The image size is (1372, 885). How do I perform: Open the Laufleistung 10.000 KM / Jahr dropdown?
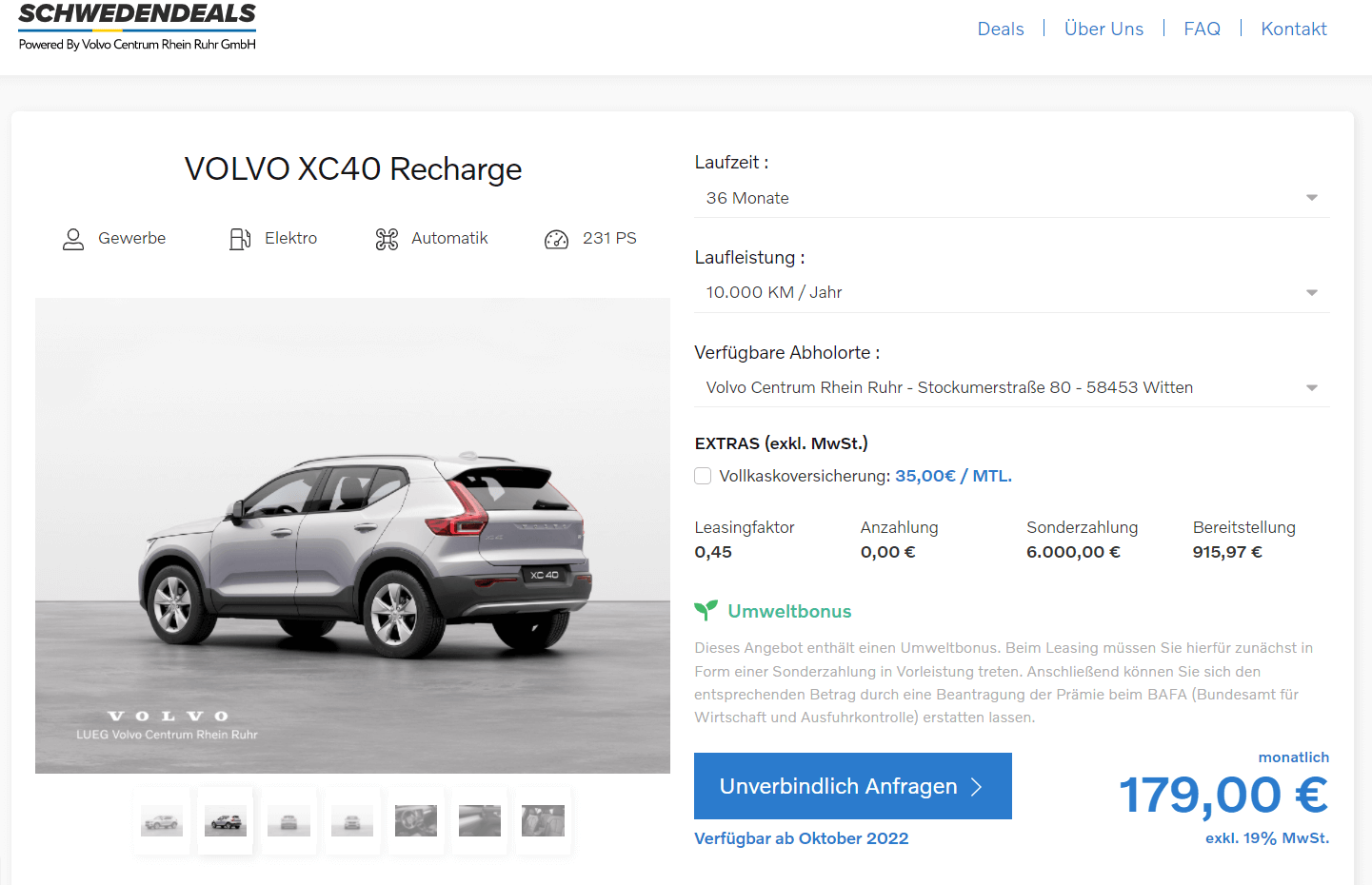tap(1011, 292)
